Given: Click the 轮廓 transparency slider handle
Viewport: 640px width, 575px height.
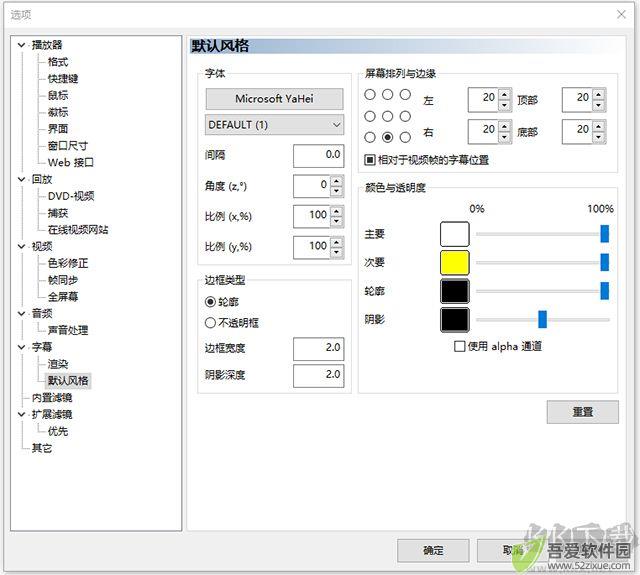Looking at the screenshot, I should tap(604, 291).
